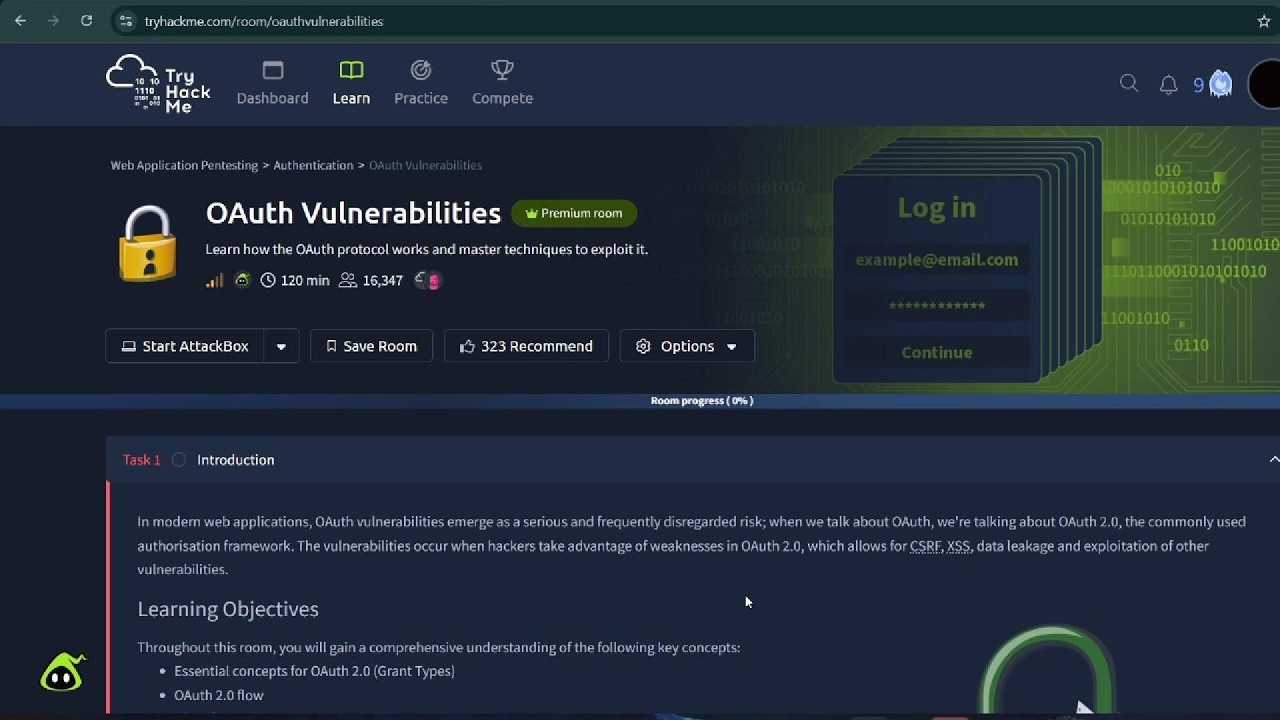The width and height of the screenshot is (1280, 720).
Task: Click 'Essential concepts for OAuth 2.0' bullet
Action: click(314, 671)
